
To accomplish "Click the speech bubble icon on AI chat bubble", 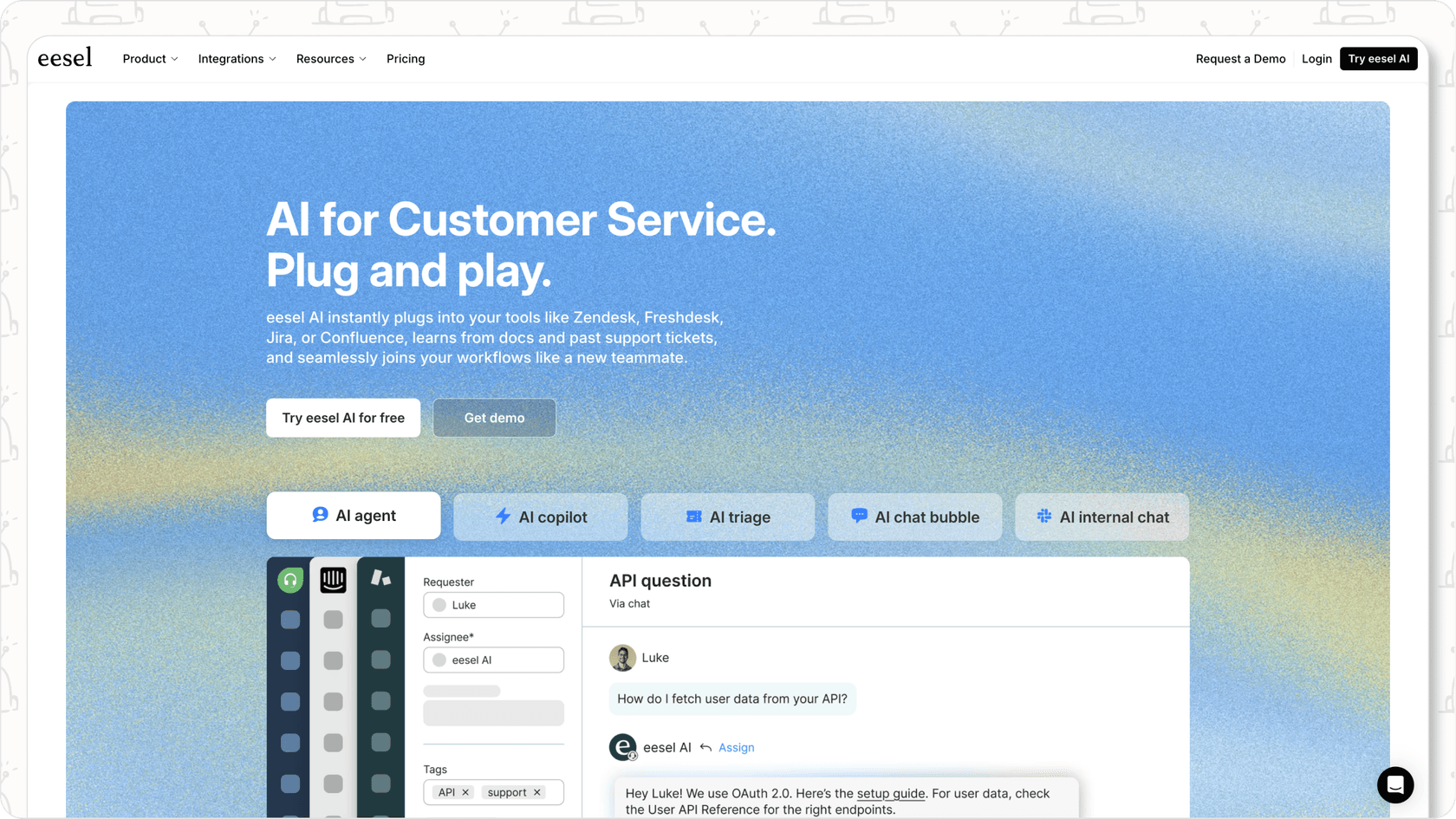I will tap(859, 517).
